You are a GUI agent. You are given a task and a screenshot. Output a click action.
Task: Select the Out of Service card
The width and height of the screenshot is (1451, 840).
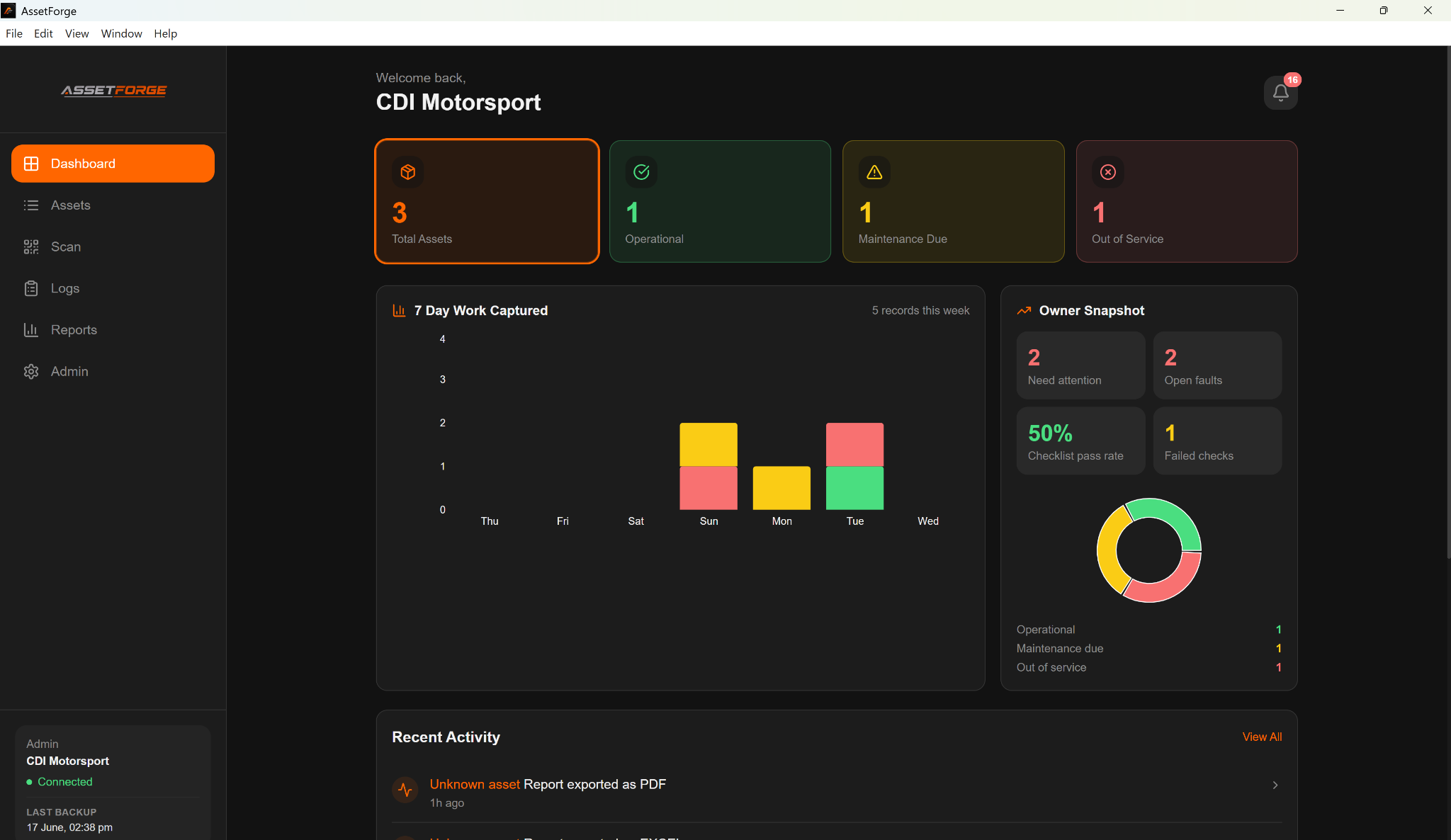coord(1187,201)
